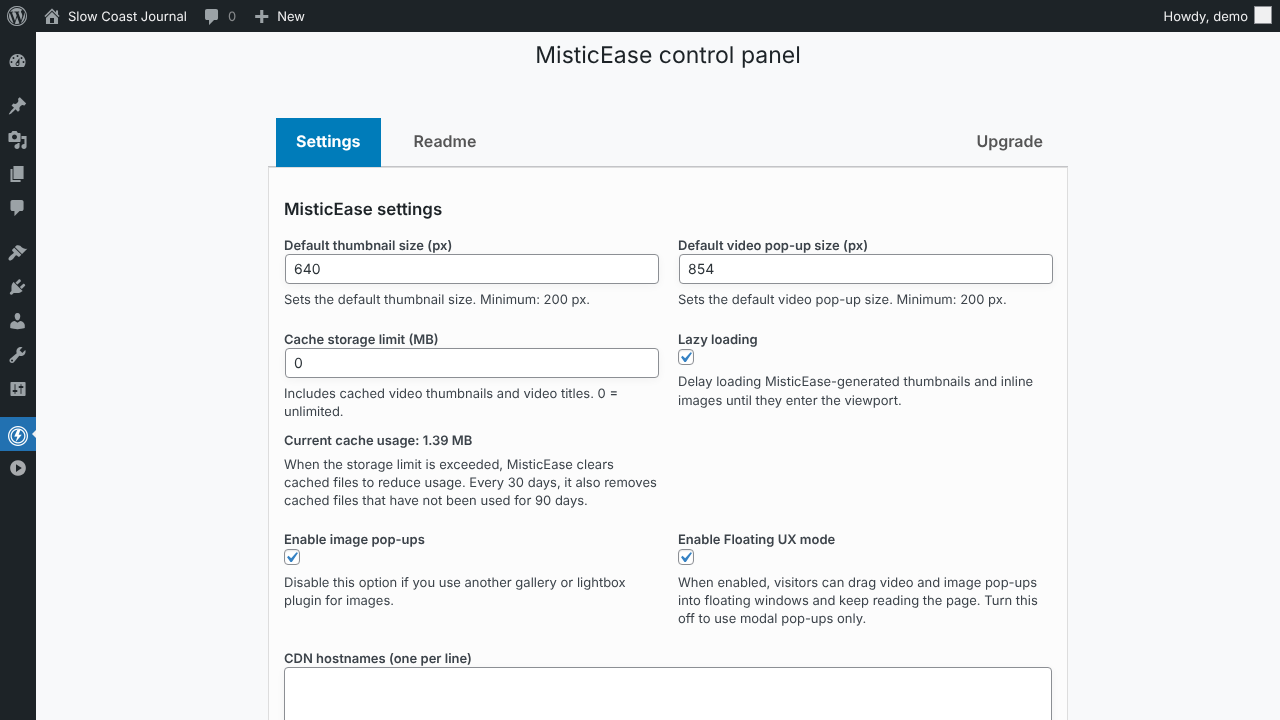Click the "MisticEase control panel" title
This screenshot has width=1280, height=720.
[x=668, y=55]
